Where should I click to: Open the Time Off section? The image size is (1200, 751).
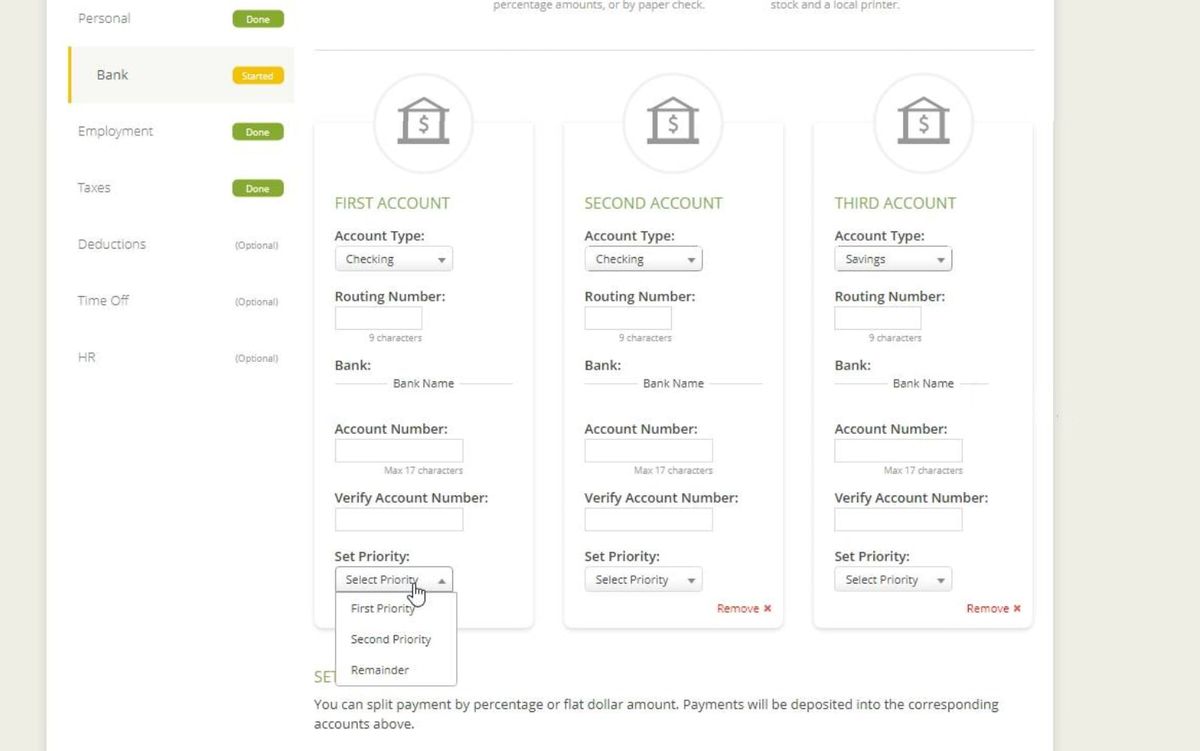103,300
